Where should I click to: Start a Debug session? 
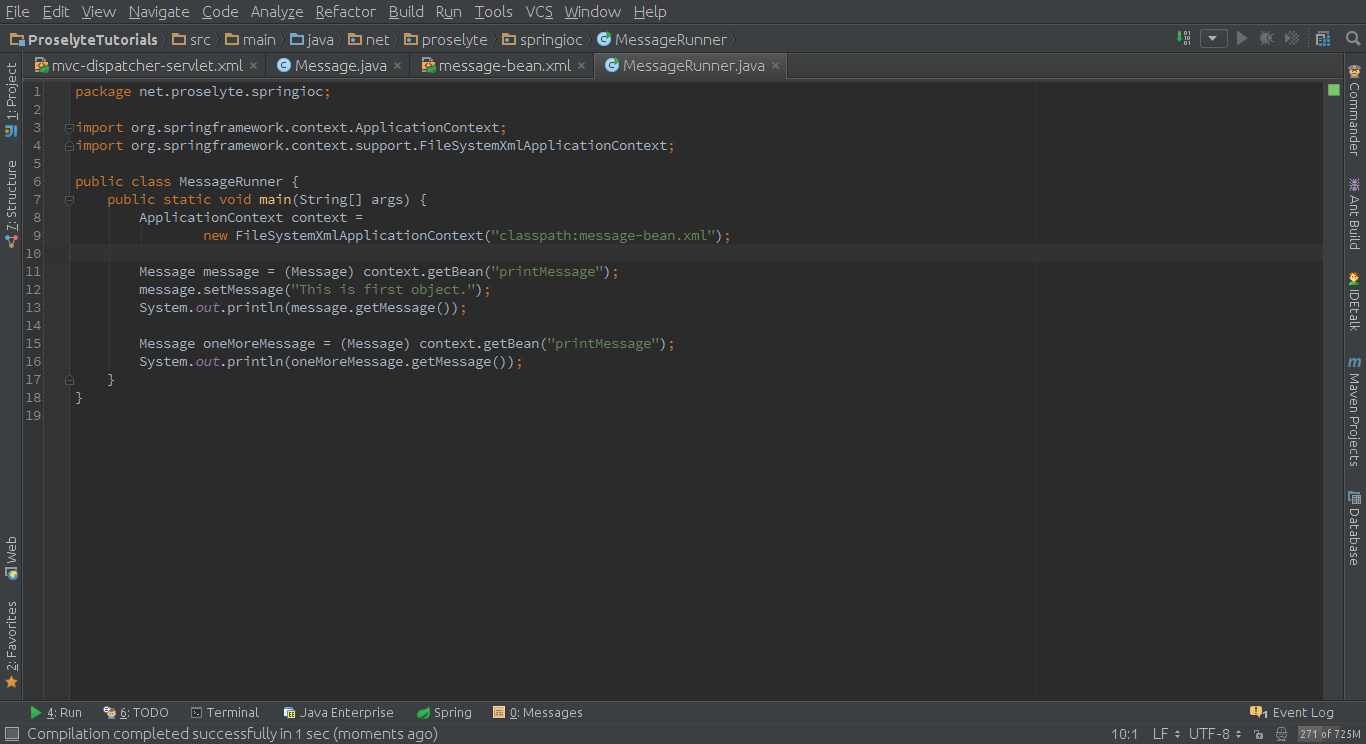pos(1267,37)
